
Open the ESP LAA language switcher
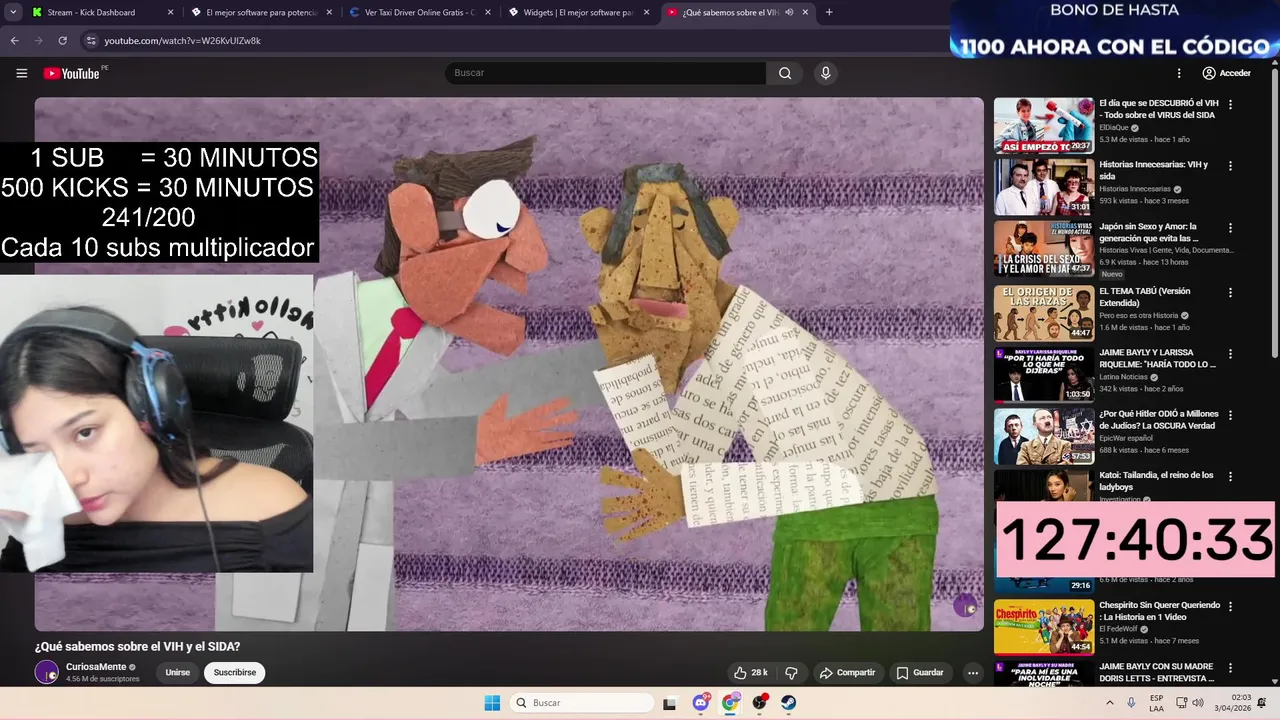point(1157,703)
